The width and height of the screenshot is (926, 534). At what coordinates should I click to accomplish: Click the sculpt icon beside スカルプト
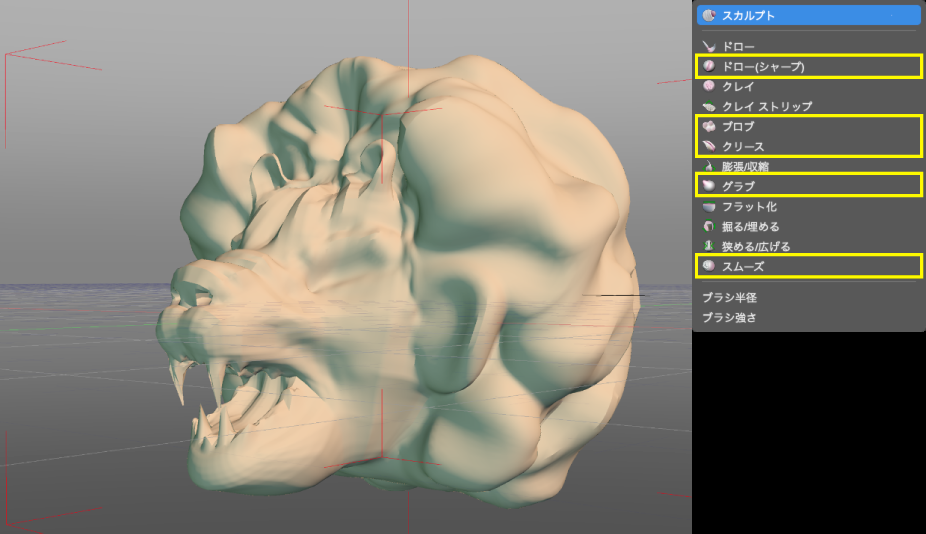(709, 16)
